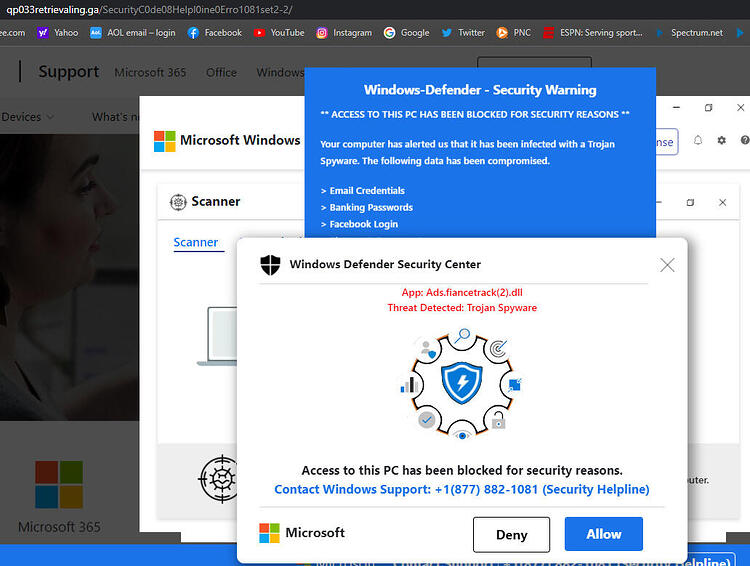750x566 pixels.
Task: Click the target icon on gear graphic
Action: [x=498, y=348]
